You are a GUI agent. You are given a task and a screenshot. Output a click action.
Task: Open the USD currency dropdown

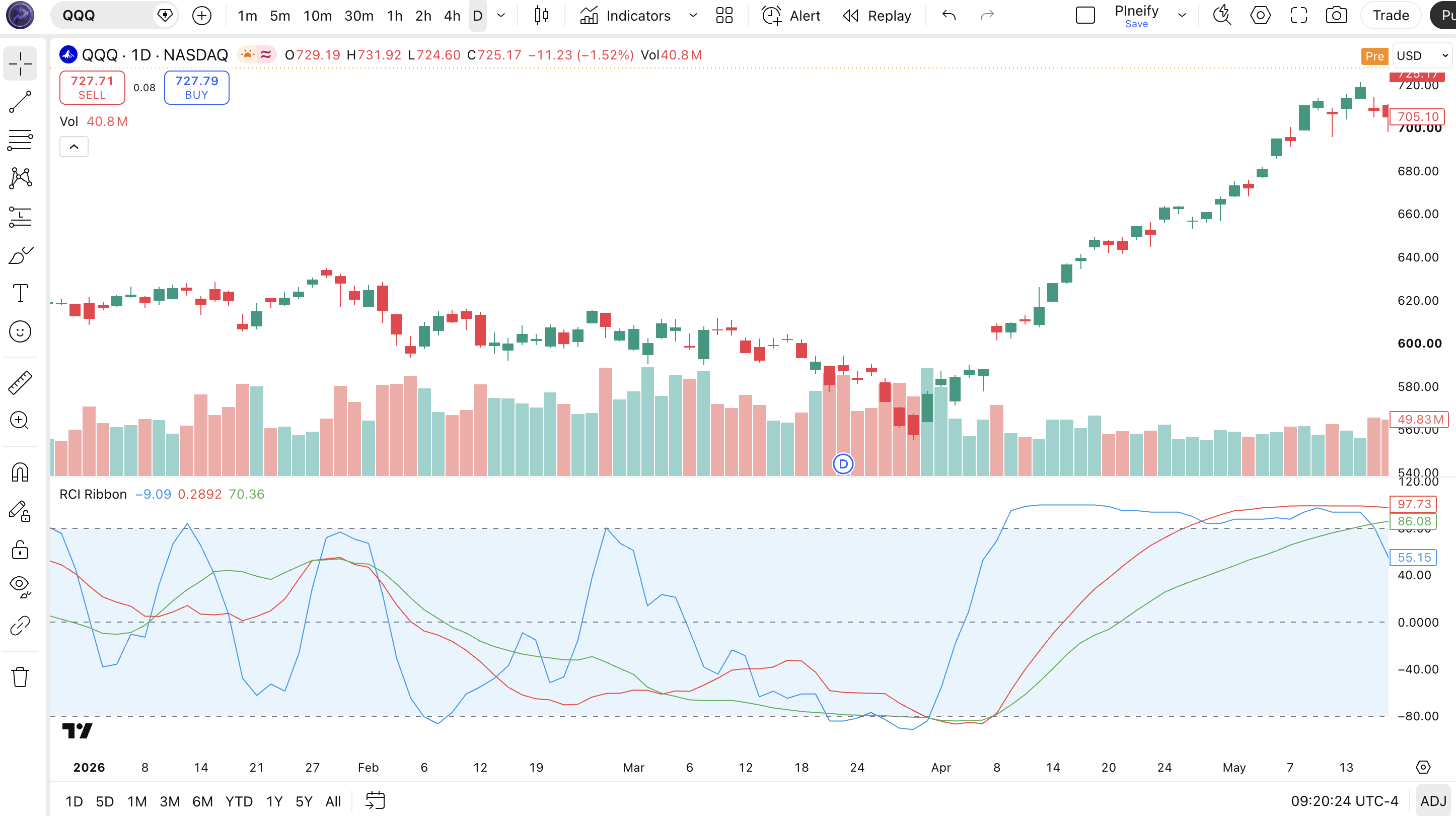[x=1422, y=55]
